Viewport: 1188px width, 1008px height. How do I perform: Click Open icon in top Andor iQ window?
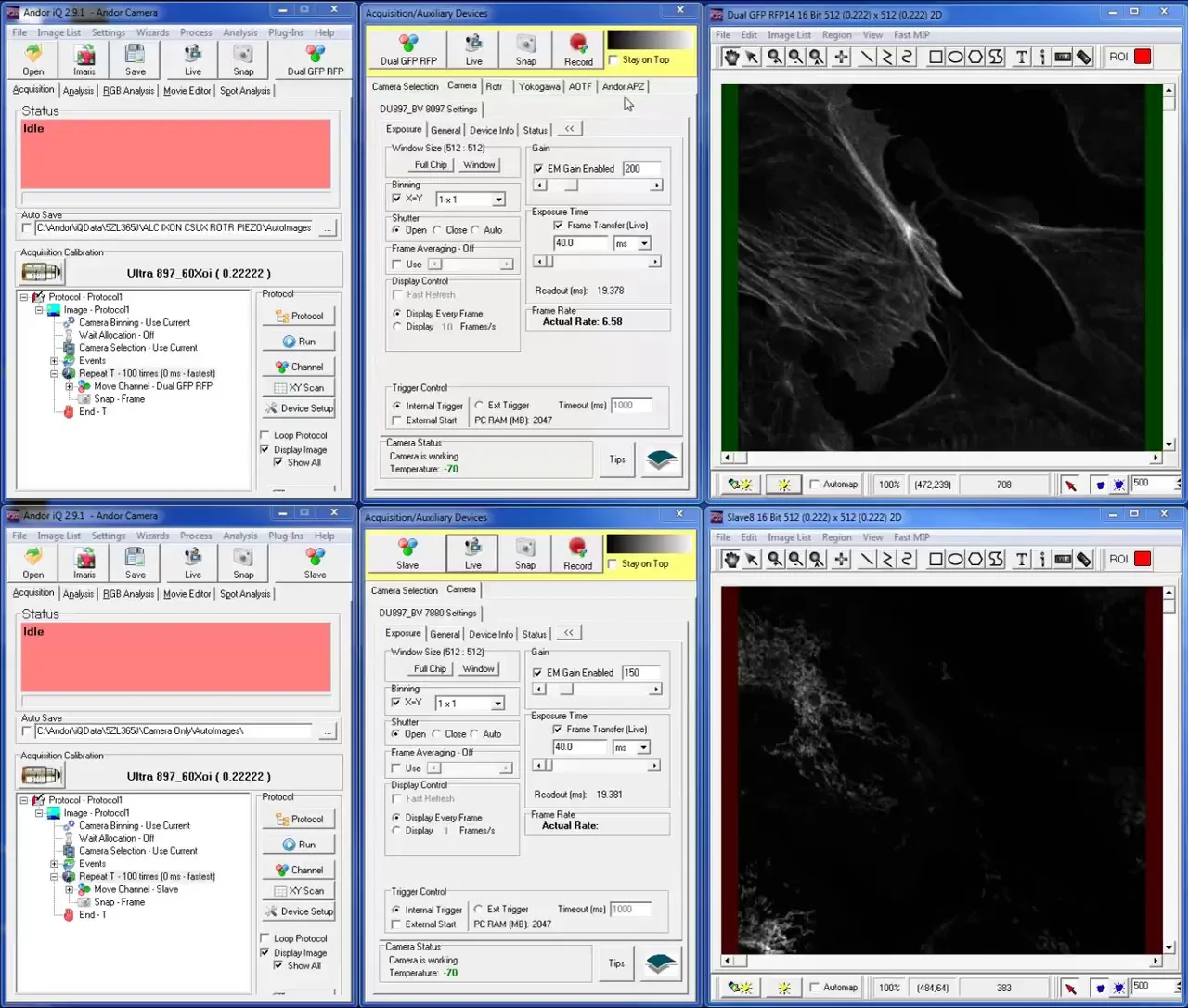click(33, 59)
